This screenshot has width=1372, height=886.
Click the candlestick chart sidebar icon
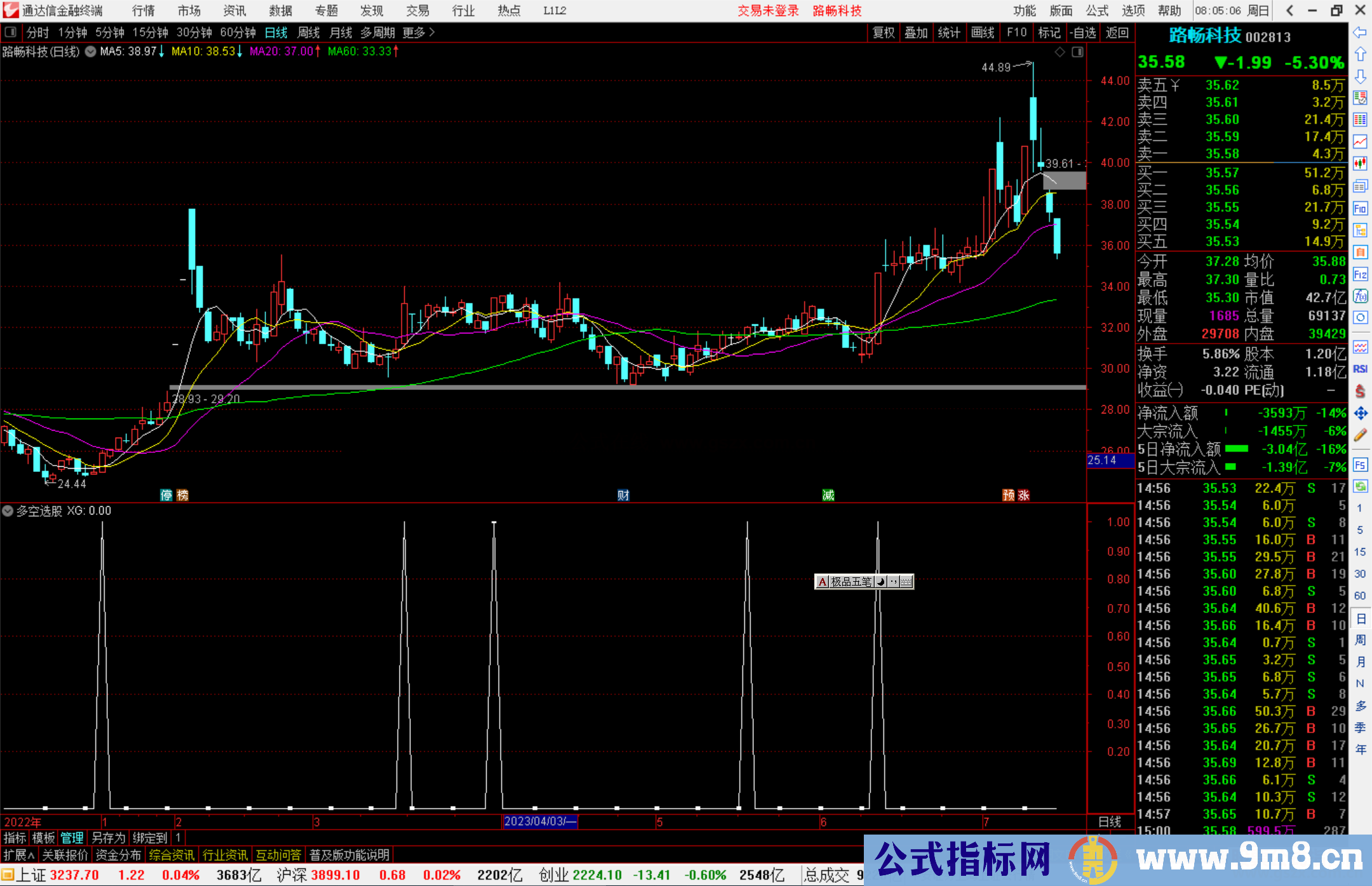(x=1360, y=163)
